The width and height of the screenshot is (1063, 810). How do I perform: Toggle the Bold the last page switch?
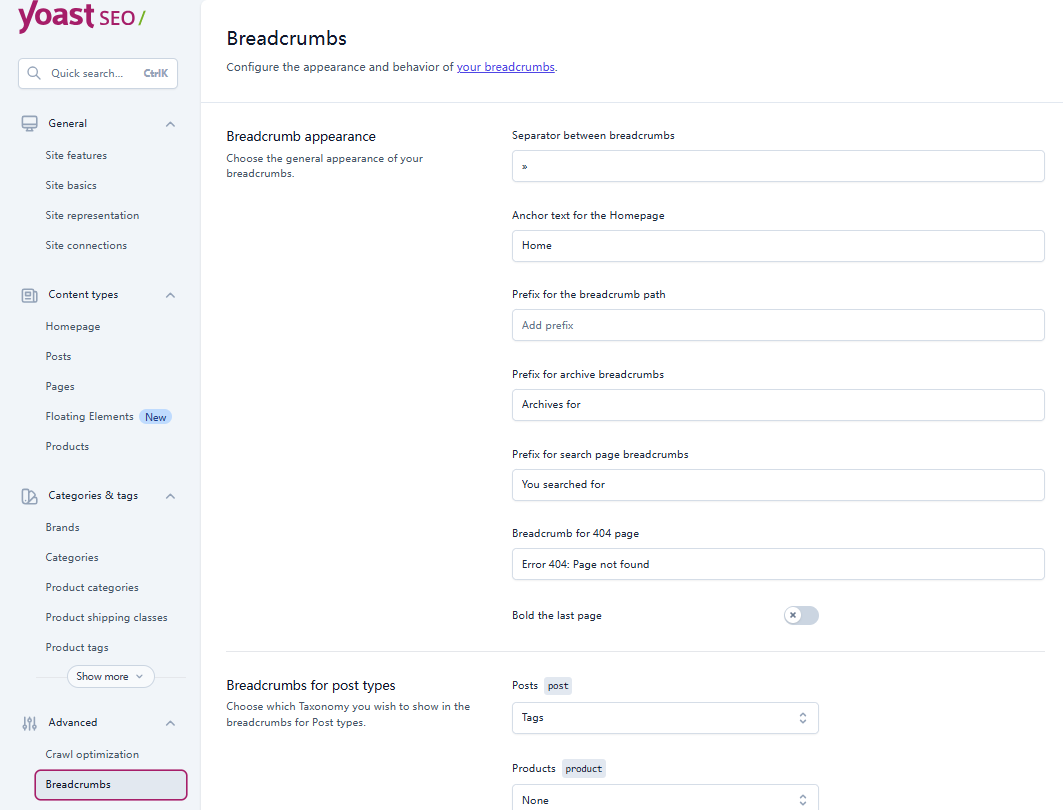click(801, 616)
